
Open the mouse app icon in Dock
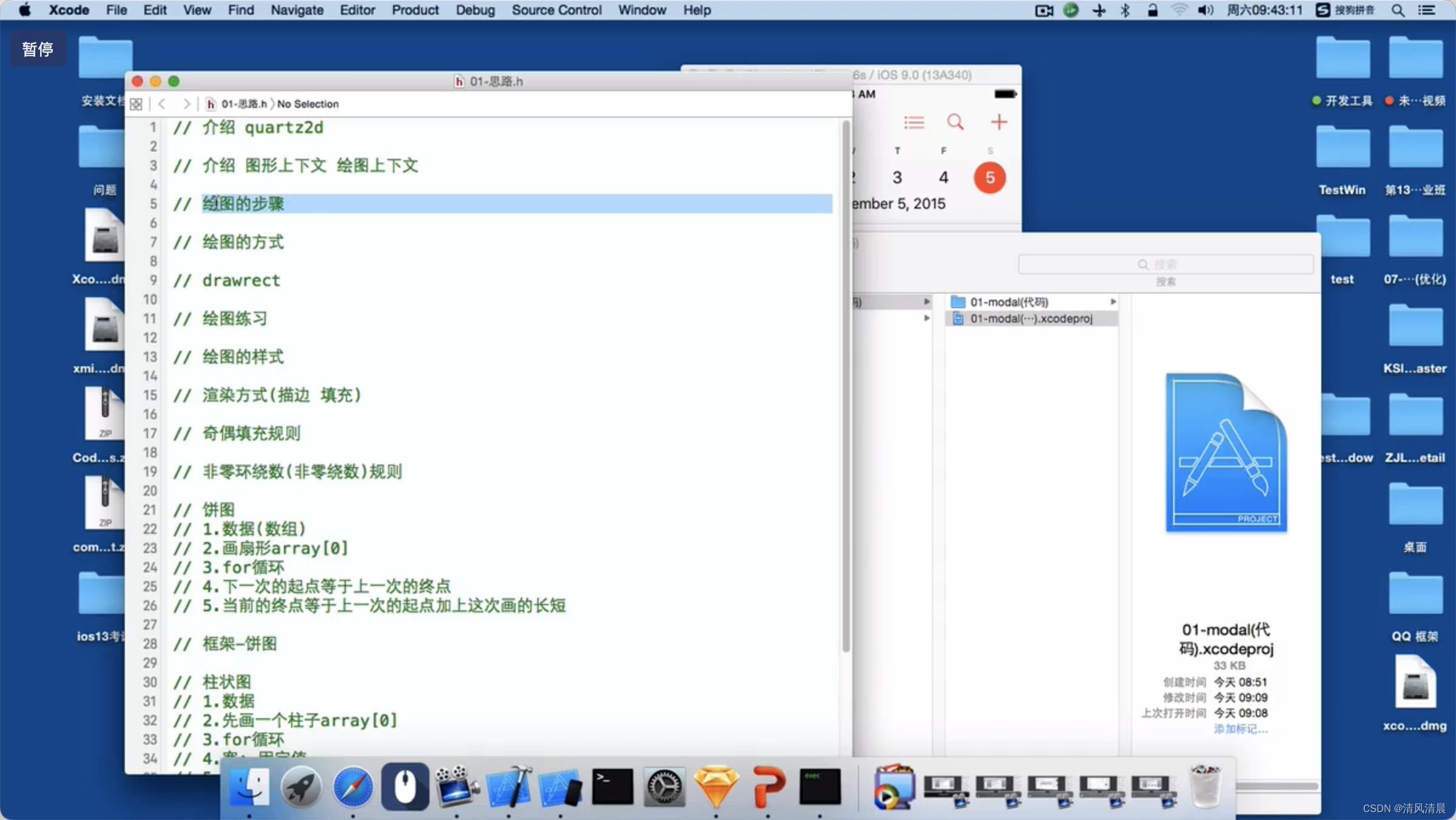[405, 787]
